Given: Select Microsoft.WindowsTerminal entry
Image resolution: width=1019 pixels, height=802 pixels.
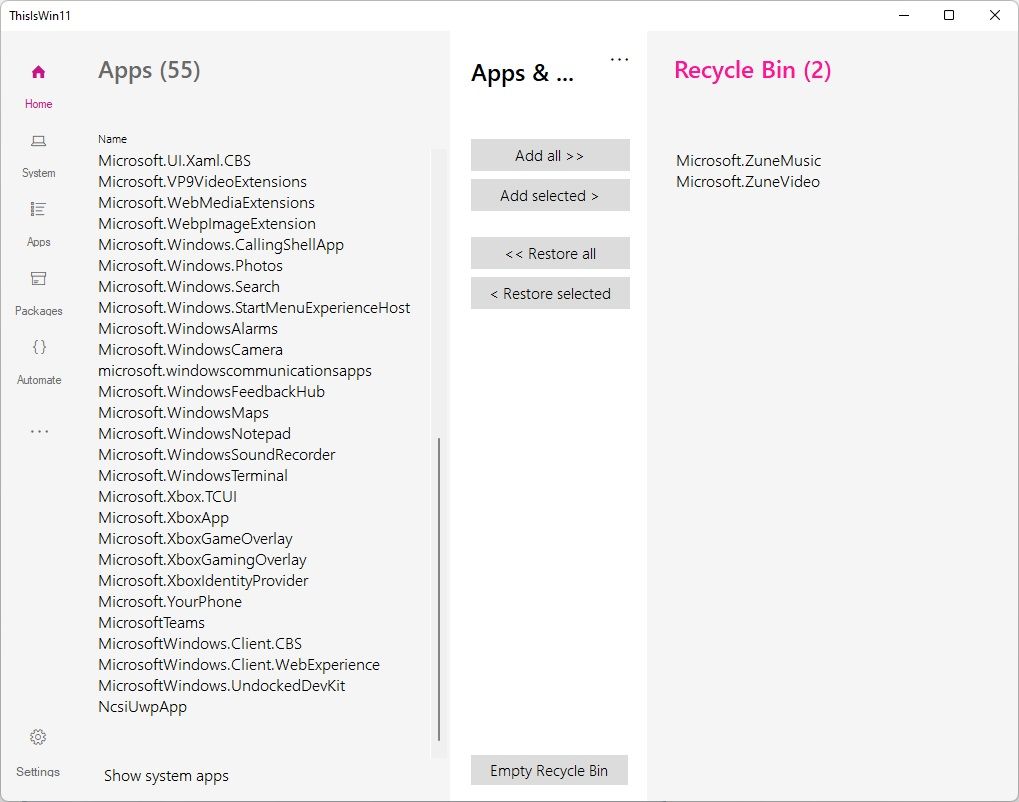Looking at the screenshot, I should coord(192,476).
